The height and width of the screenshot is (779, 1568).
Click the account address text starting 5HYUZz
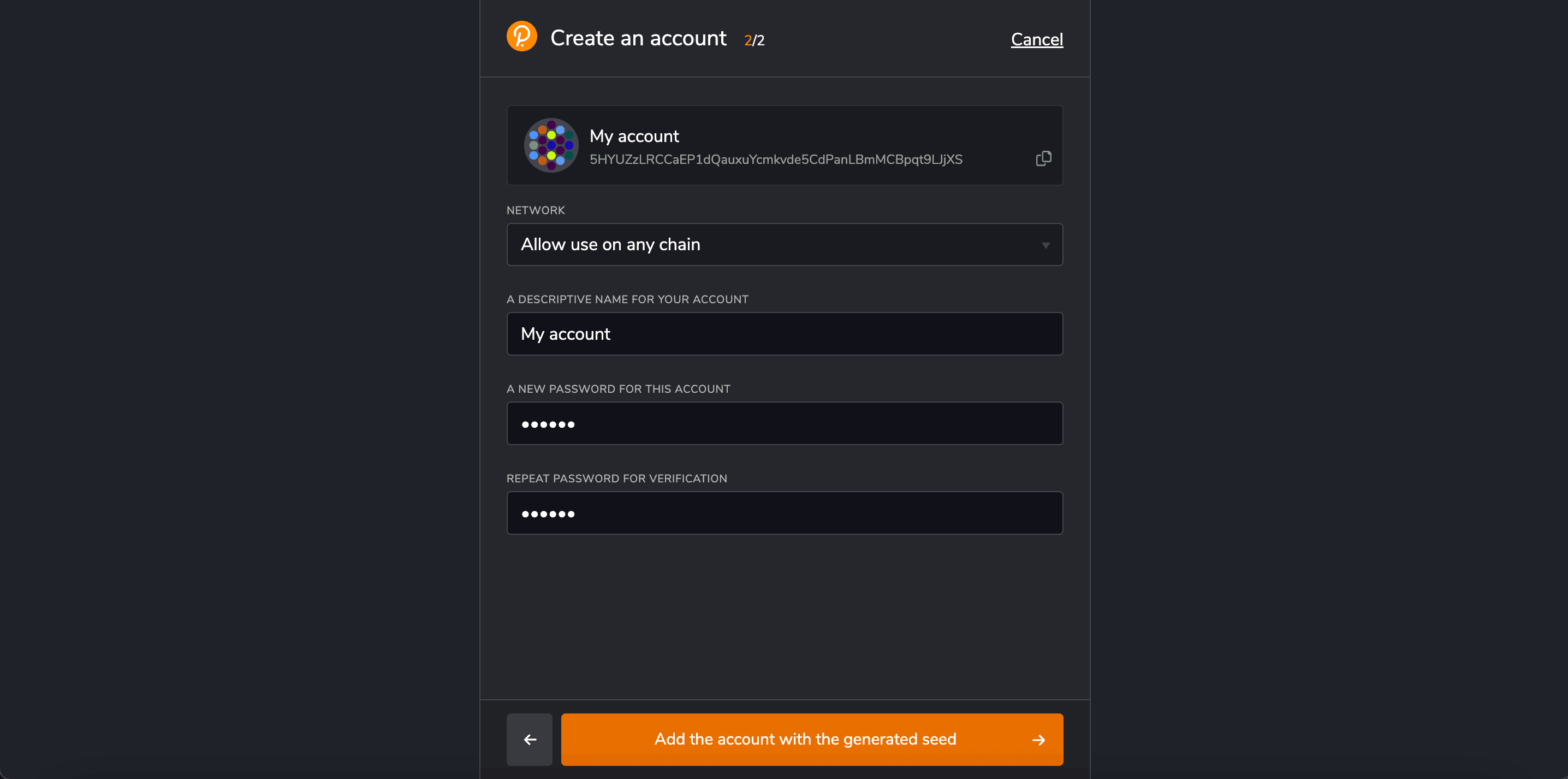[775, 160]
